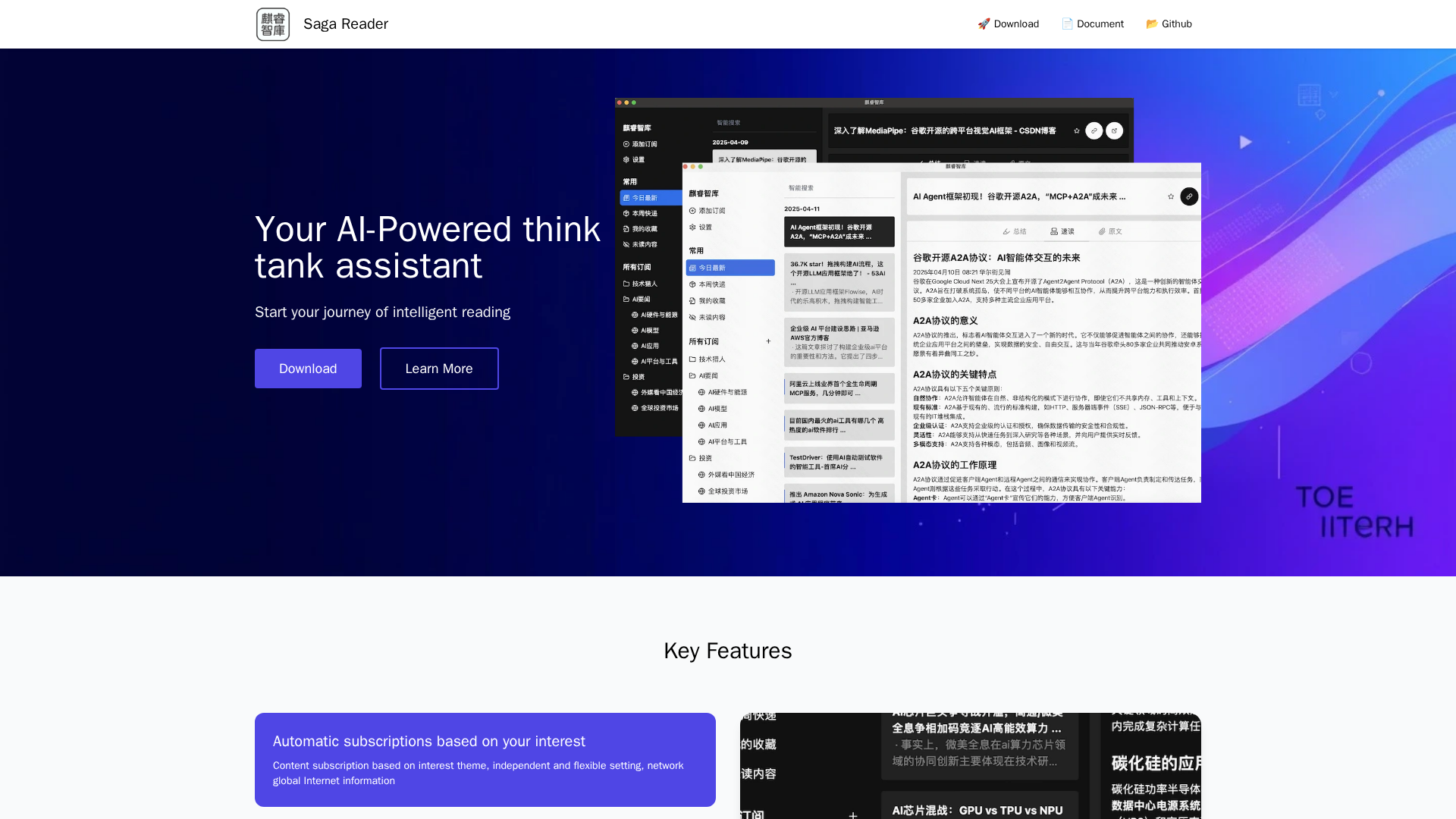
Task: Open the Github link in header
Action: (1169, 24)
